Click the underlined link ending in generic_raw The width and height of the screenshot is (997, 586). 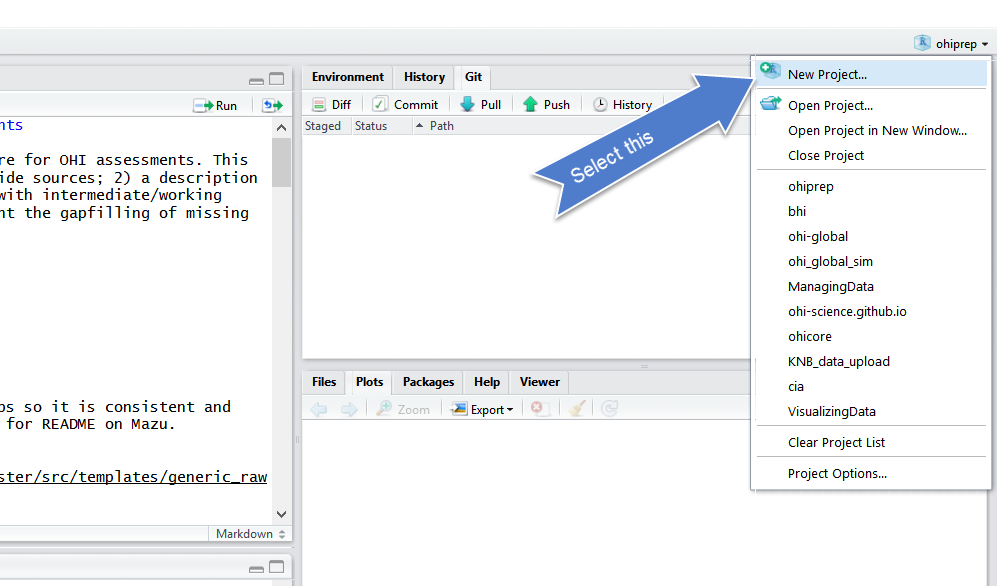tap(134, 477)
